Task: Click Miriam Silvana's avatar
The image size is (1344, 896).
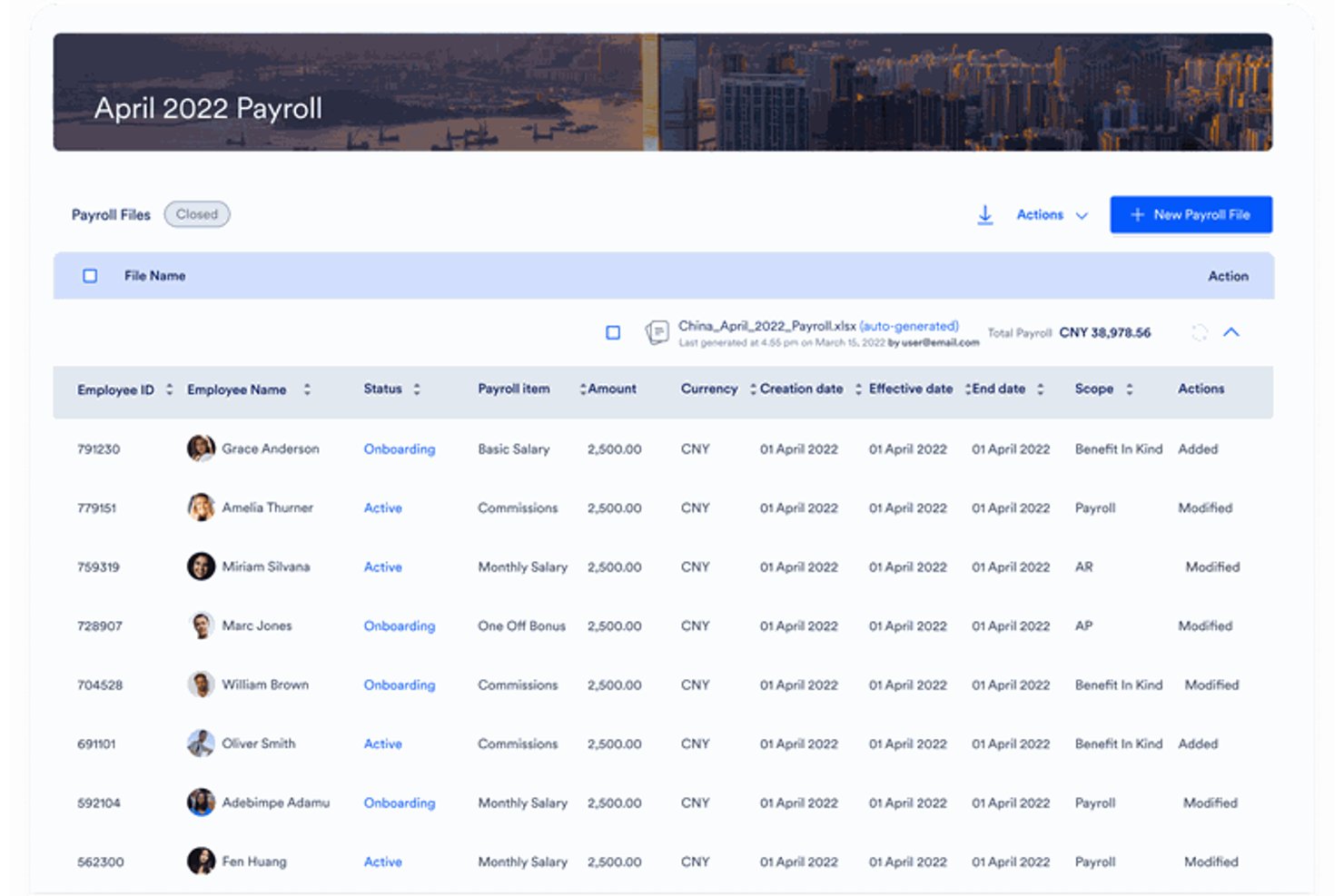Action: (x=201, y=566)
